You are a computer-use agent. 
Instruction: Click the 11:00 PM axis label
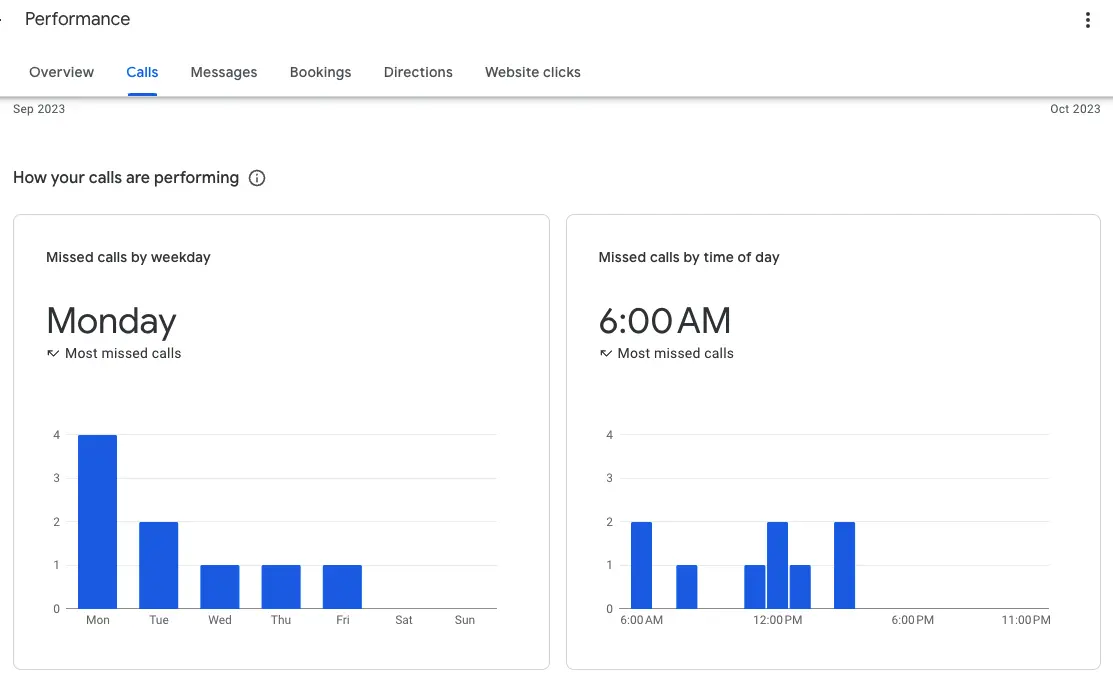[1026, 620]
